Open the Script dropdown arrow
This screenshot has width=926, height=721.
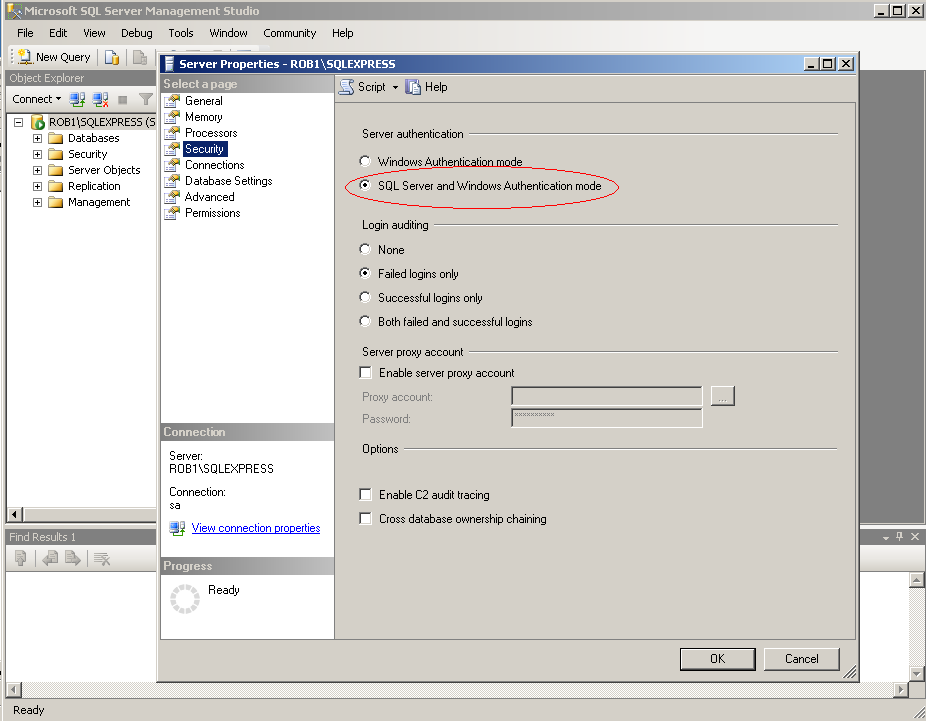pyautogui.click(x=395, y=87)
